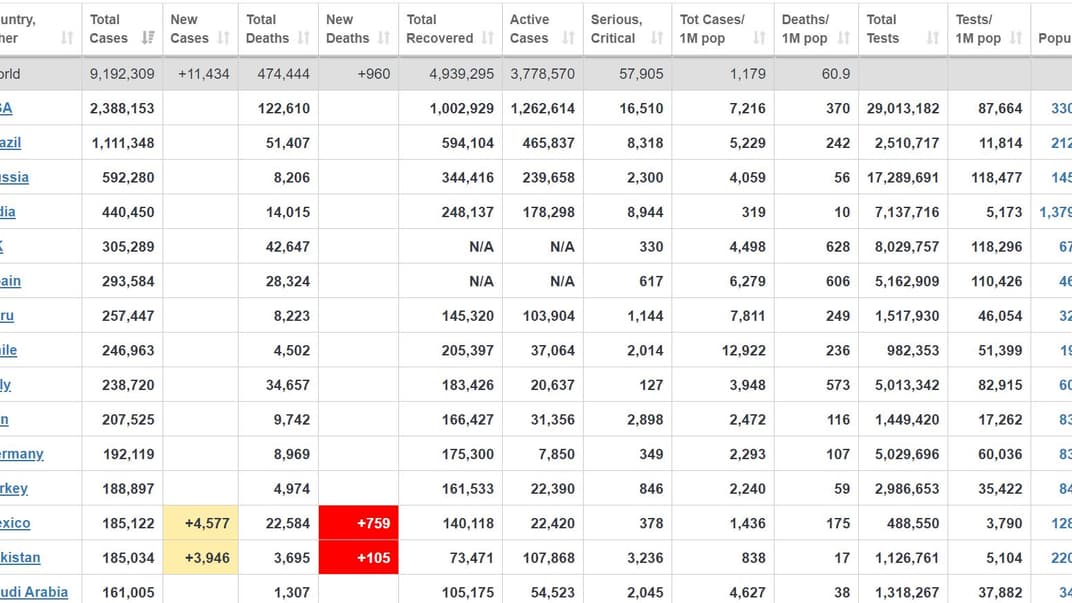Screen dimensions: 1072x603
Task: Click India's population link showing 1,379
Action: tap(1055, 212)
